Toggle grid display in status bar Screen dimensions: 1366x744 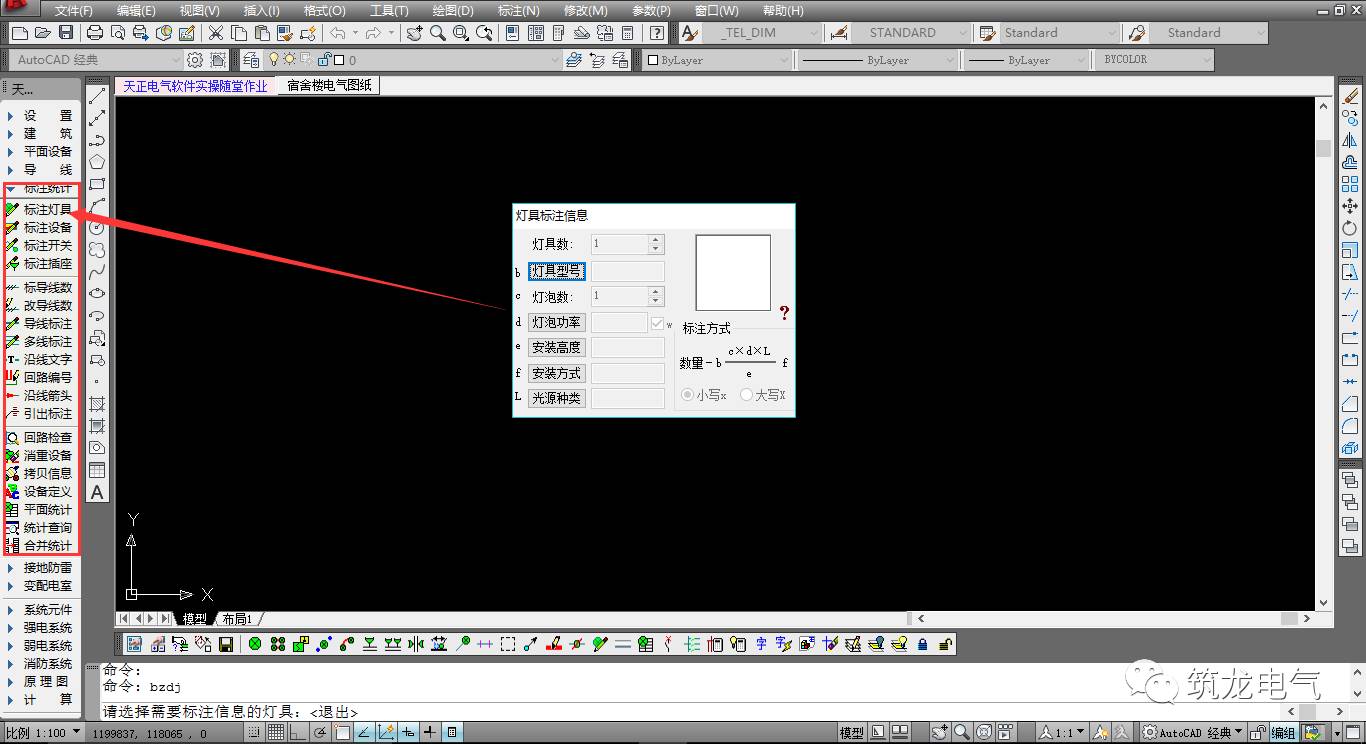[x=276, y=733]
